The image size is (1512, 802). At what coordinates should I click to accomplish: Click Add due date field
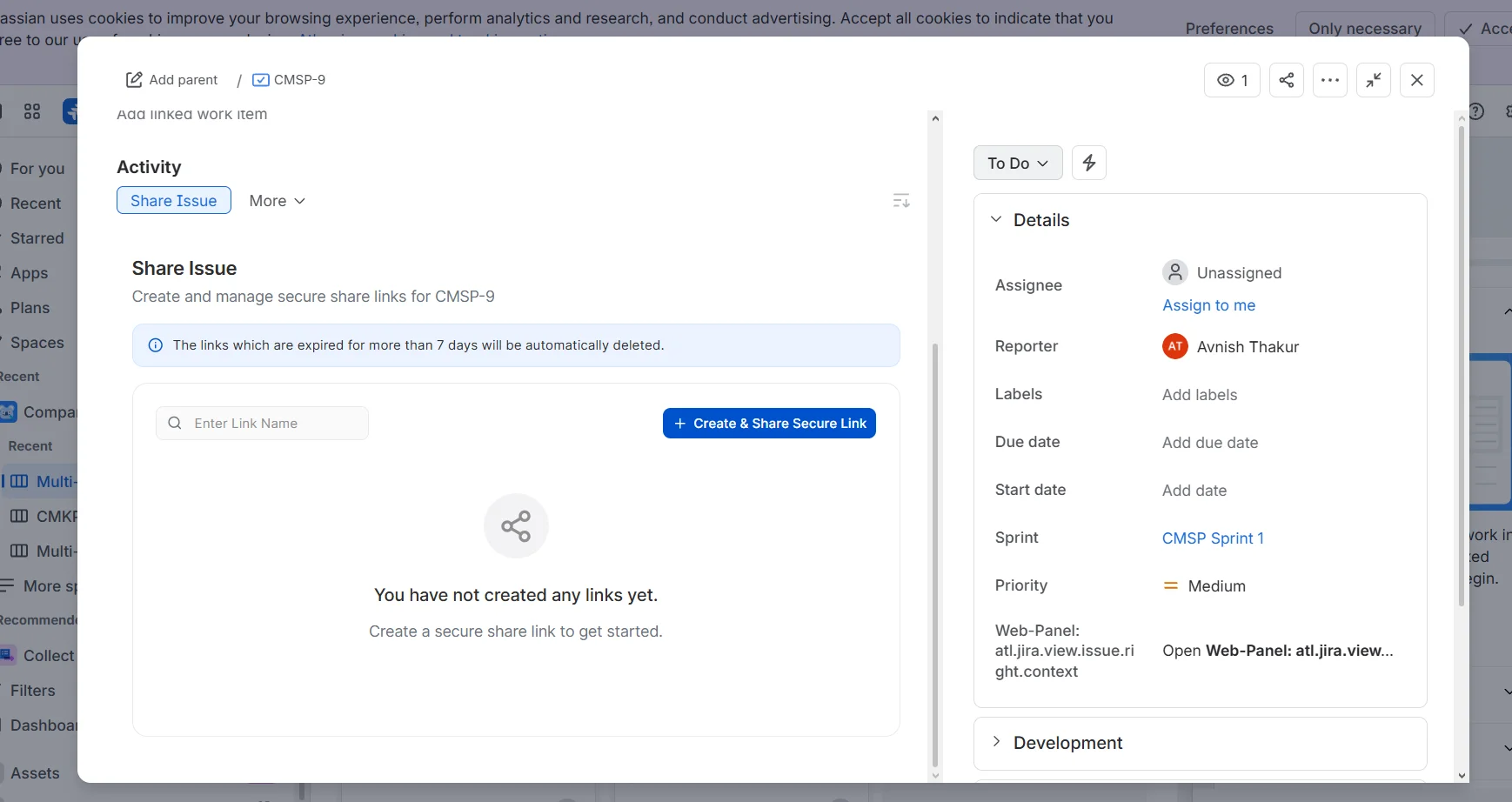click(1210, 443)
